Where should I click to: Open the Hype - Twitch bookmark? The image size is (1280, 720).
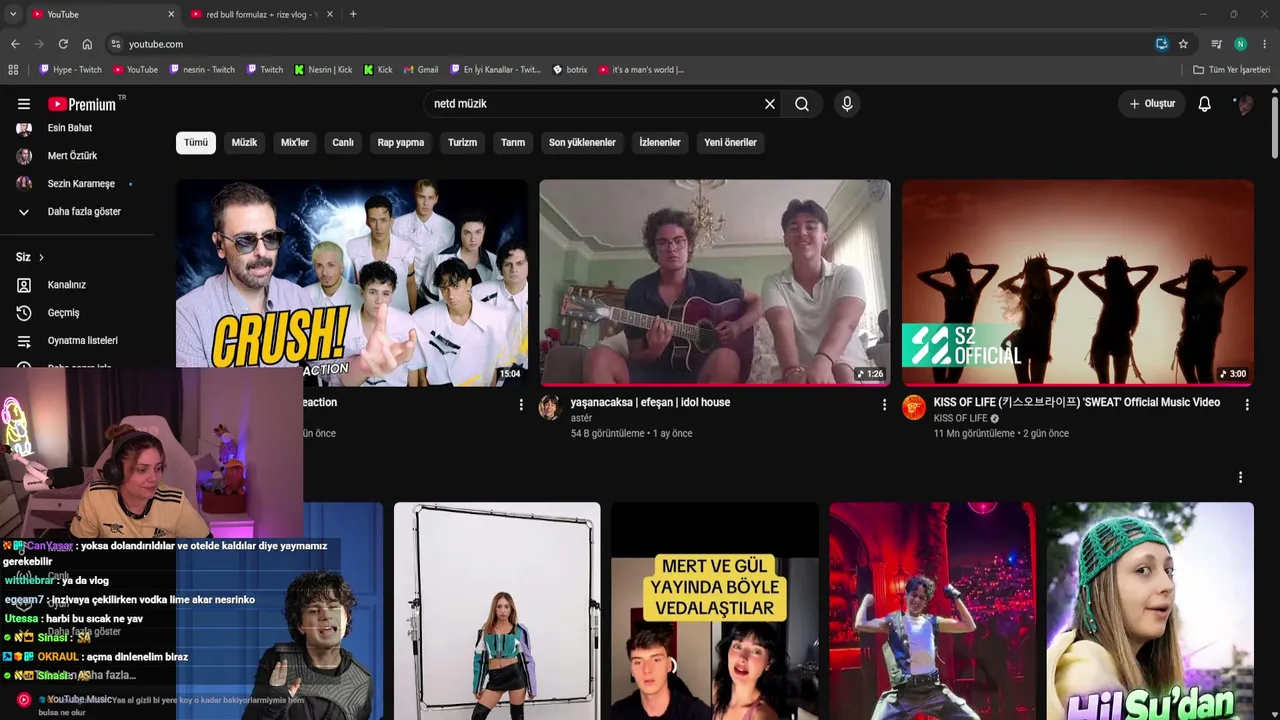click(70, 70)
